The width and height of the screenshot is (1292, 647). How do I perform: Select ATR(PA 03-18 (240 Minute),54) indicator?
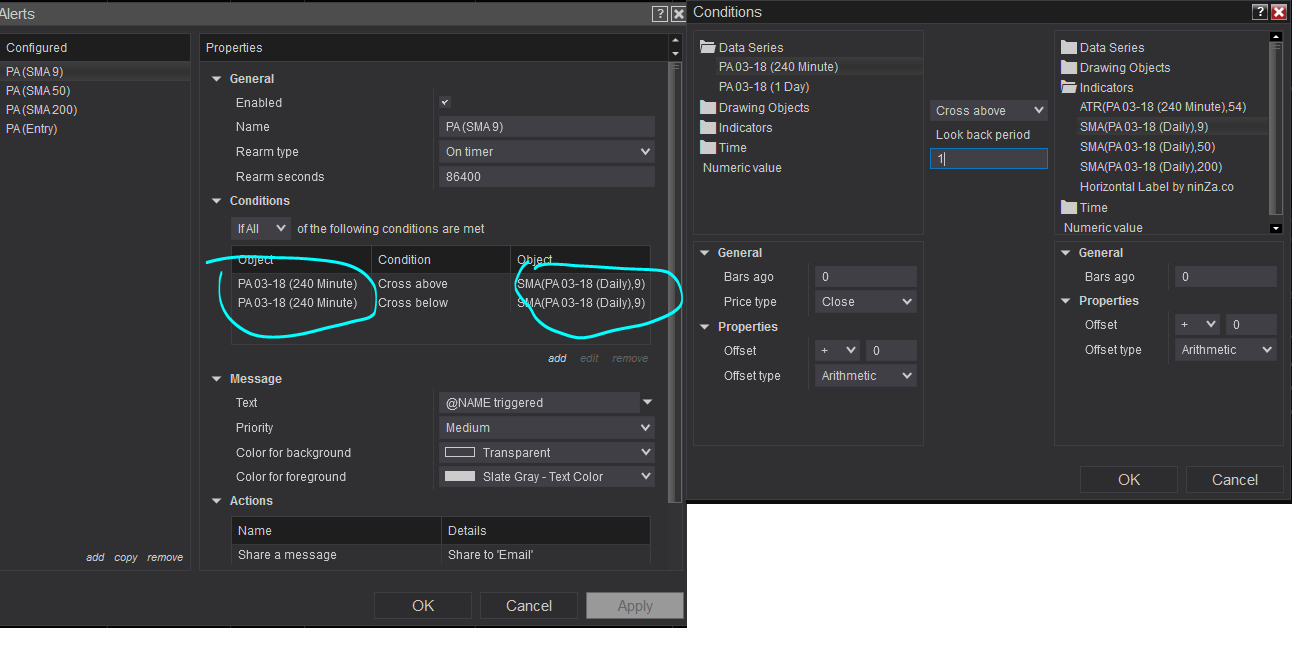(1163, 107)
